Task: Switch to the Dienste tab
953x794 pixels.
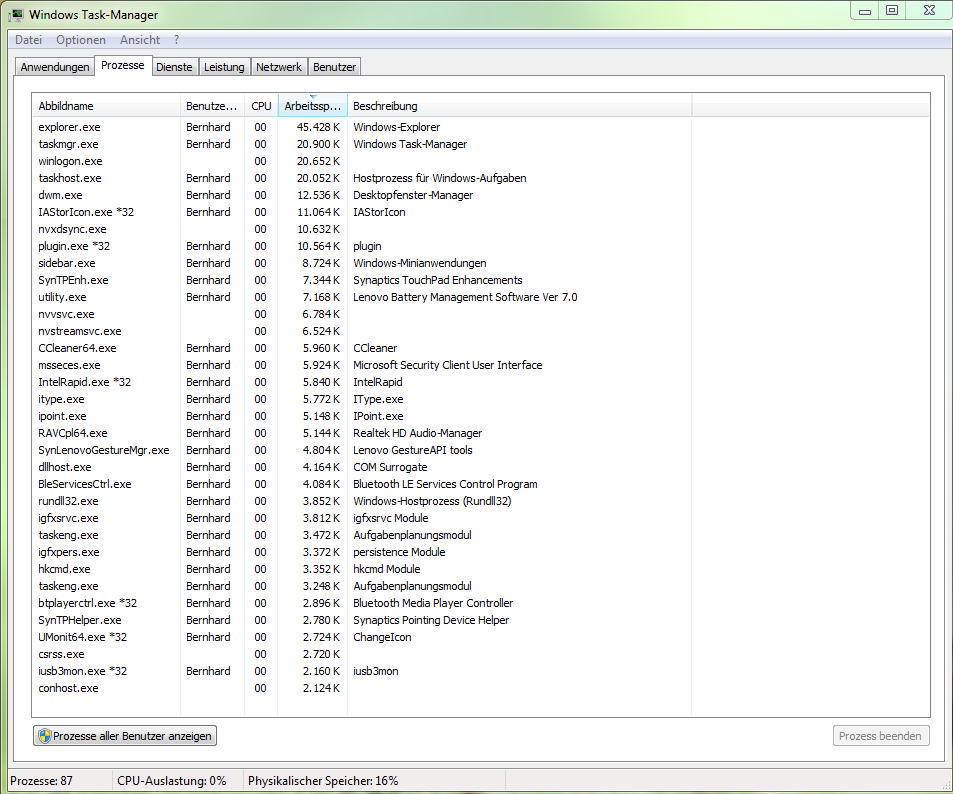Action: (174, 67)
